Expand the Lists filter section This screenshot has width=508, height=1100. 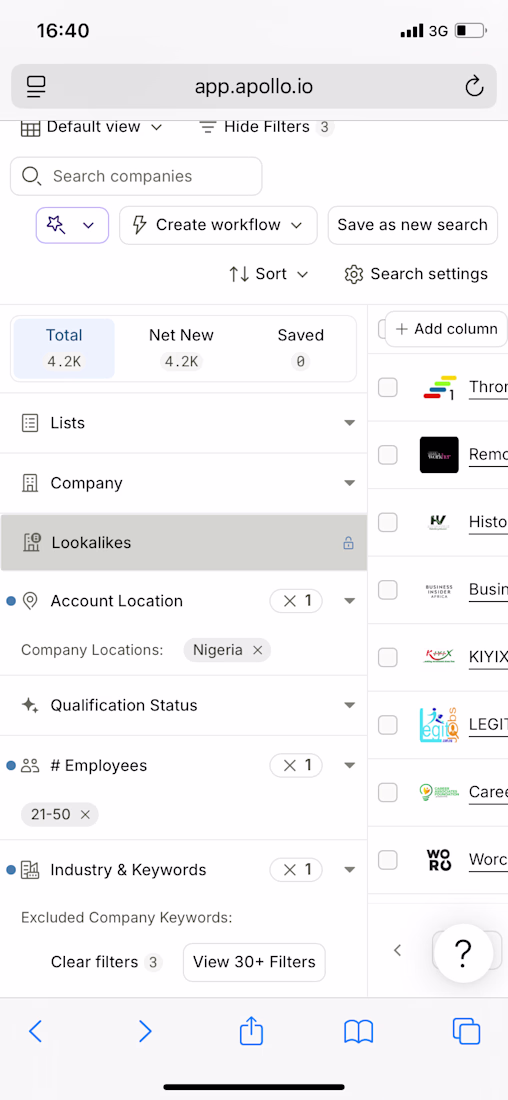pos(183,423)
